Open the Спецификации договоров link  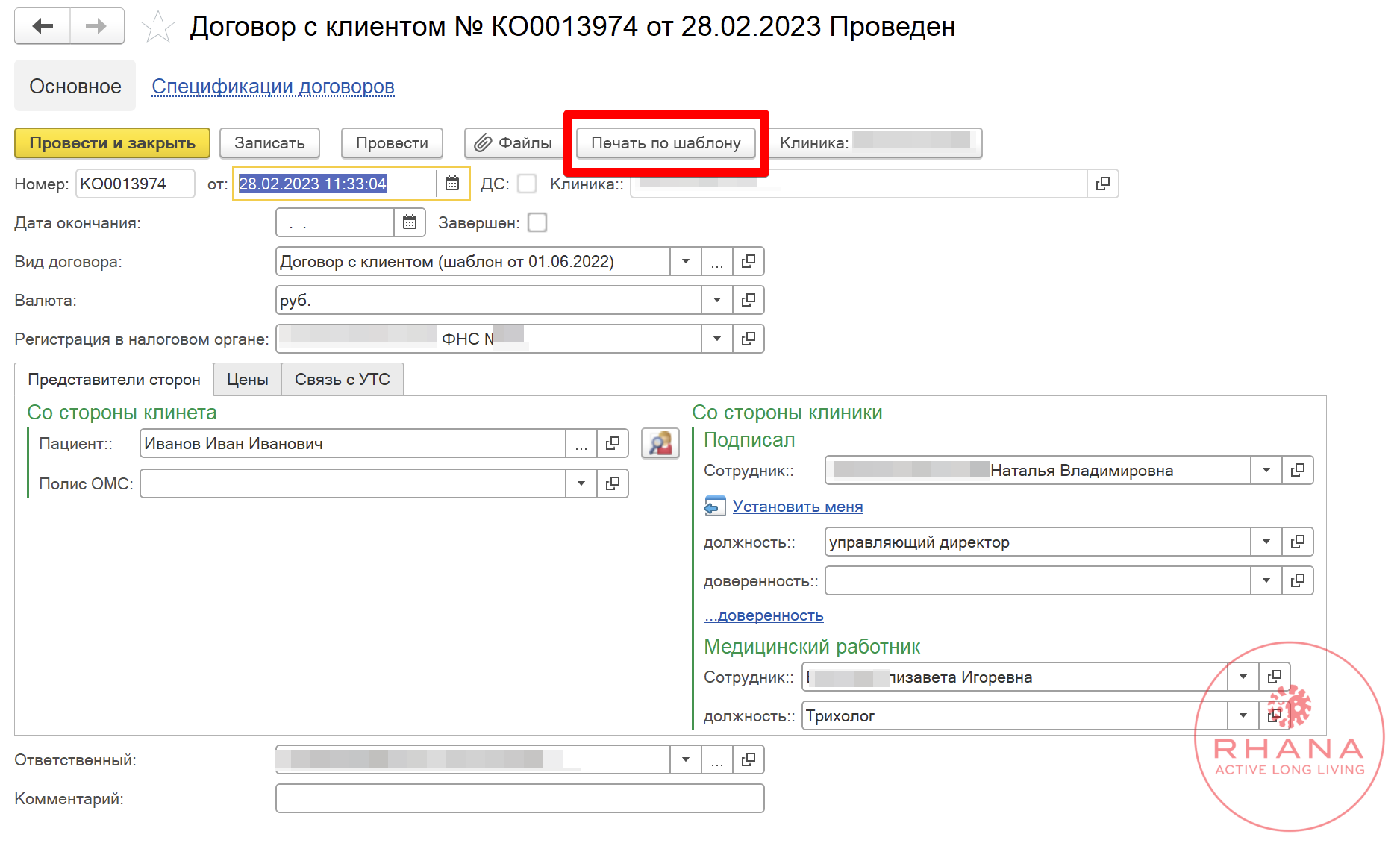pos(273,87)
